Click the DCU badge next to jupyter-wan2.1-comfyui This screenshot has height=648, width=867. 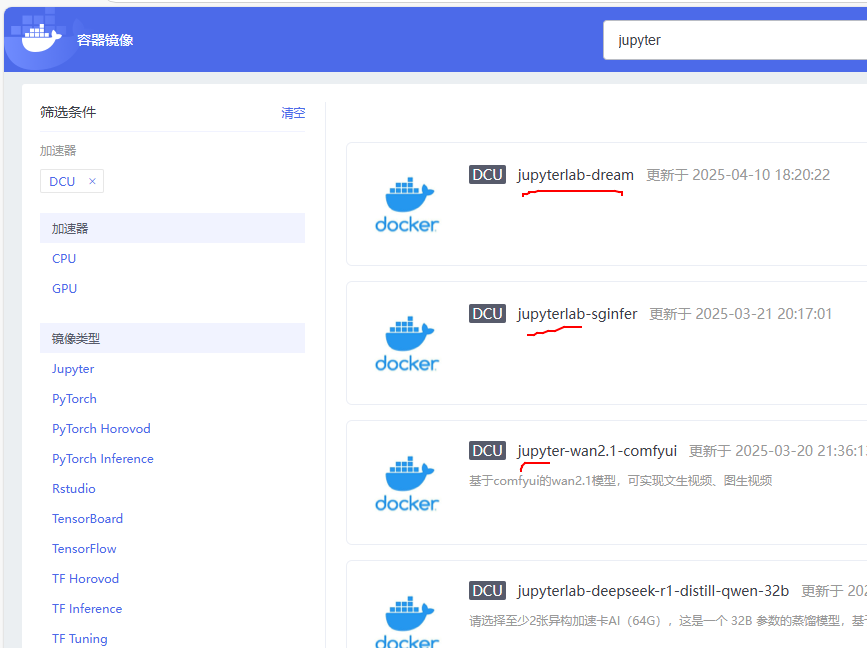click(487, 451)
